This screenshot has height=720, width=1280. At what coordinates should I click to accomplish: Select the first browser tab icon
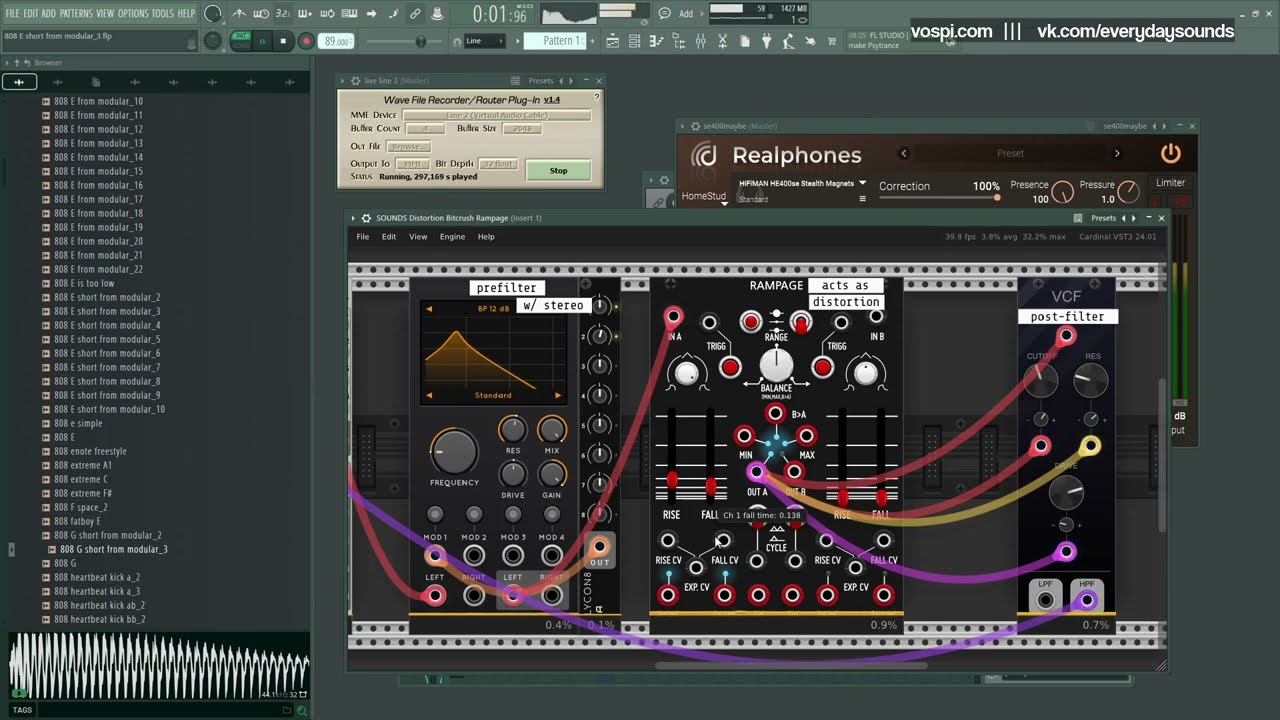(x=19, y=82)
